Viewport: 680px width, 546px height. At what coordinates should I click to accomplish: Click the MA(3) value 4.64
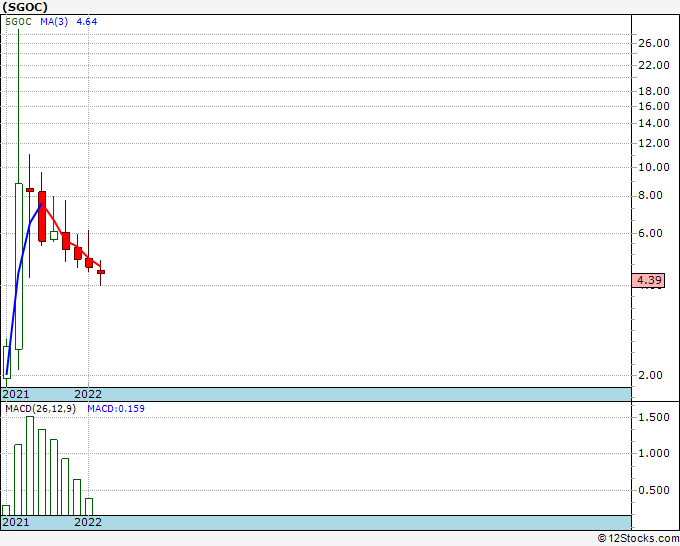point(87,22)
